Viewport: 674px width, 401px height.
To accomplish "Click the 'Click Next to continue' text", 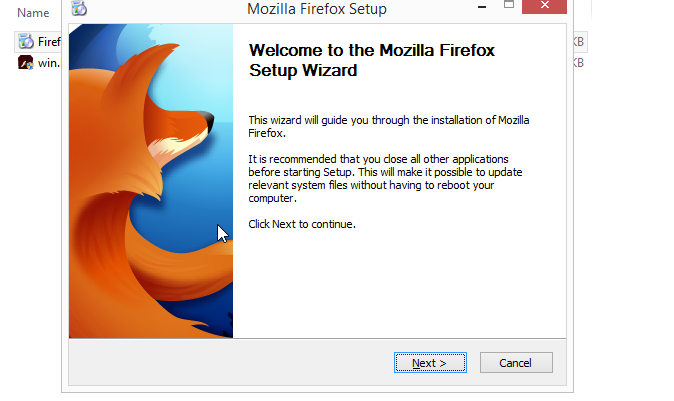I will tap(302, 224).
